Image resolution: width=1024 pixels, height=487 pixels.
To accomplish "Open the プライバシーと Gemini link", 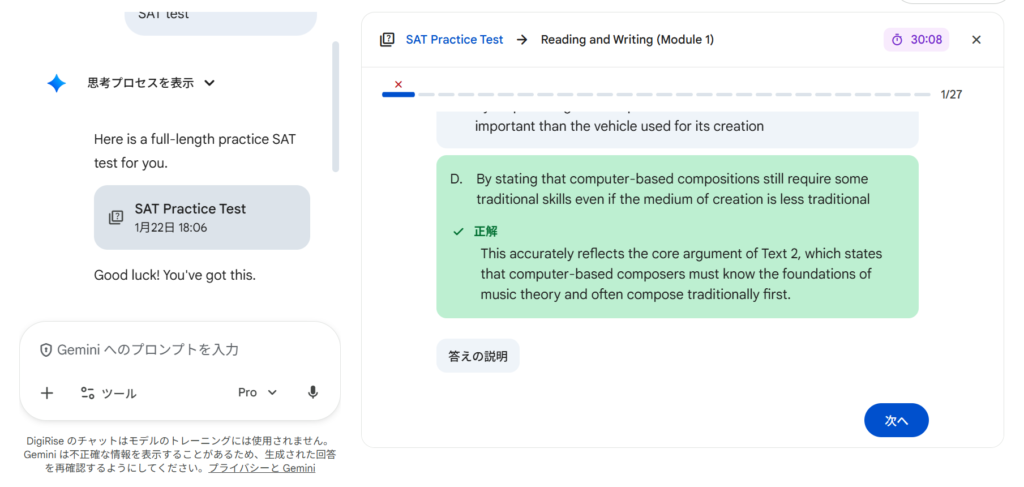I will 262,468.
